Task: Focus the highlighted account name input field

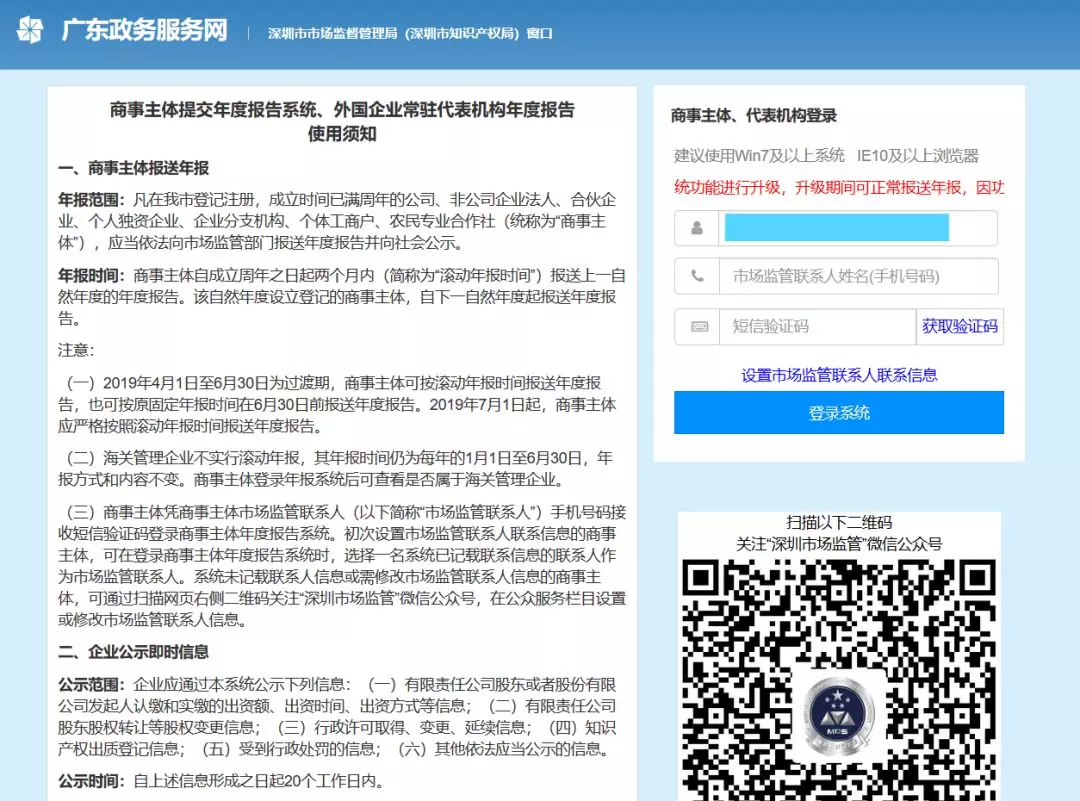Action: [x=857, y=228]
